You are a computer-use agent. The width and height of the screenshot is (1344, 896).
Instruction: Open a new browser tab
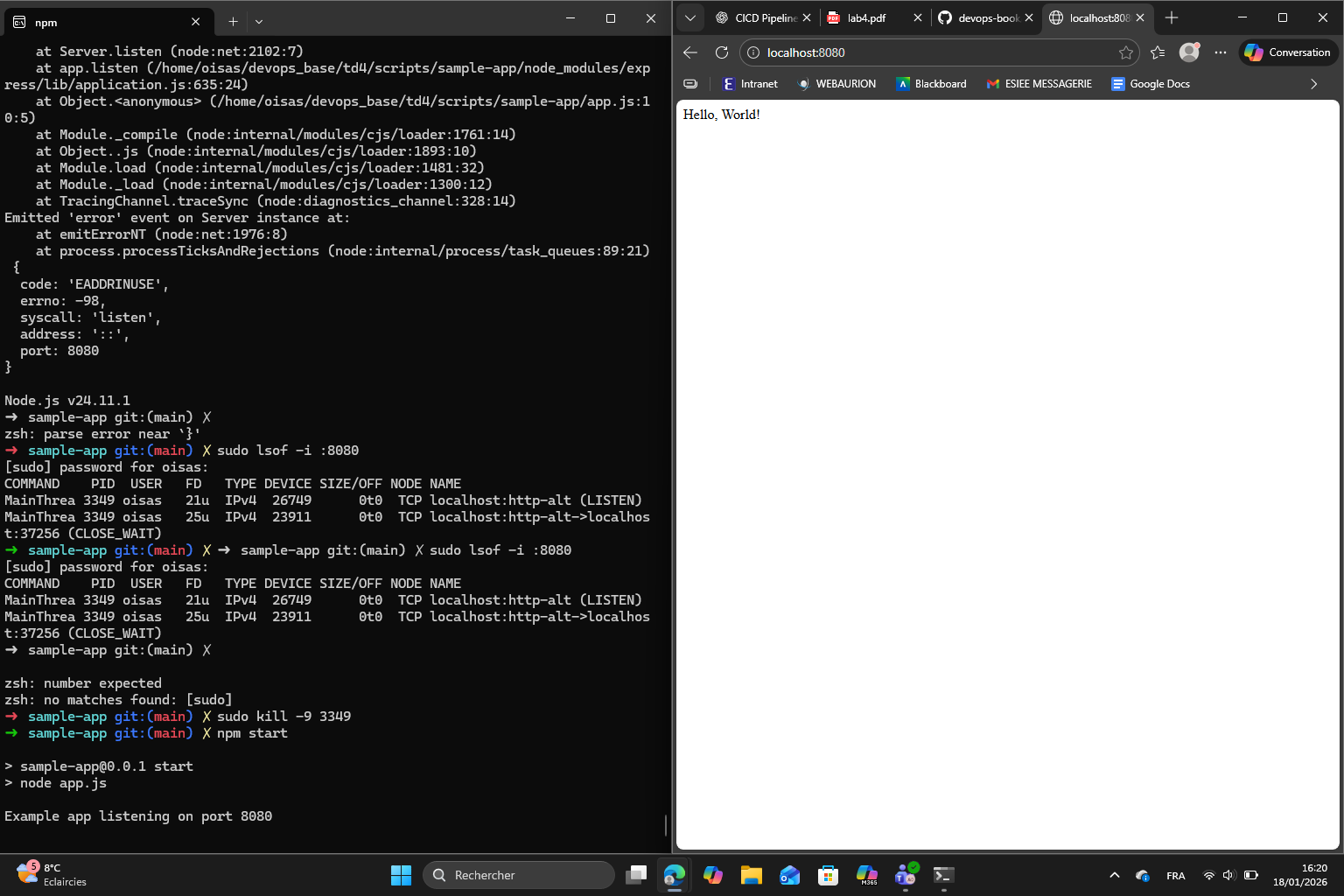(1171, 17)
